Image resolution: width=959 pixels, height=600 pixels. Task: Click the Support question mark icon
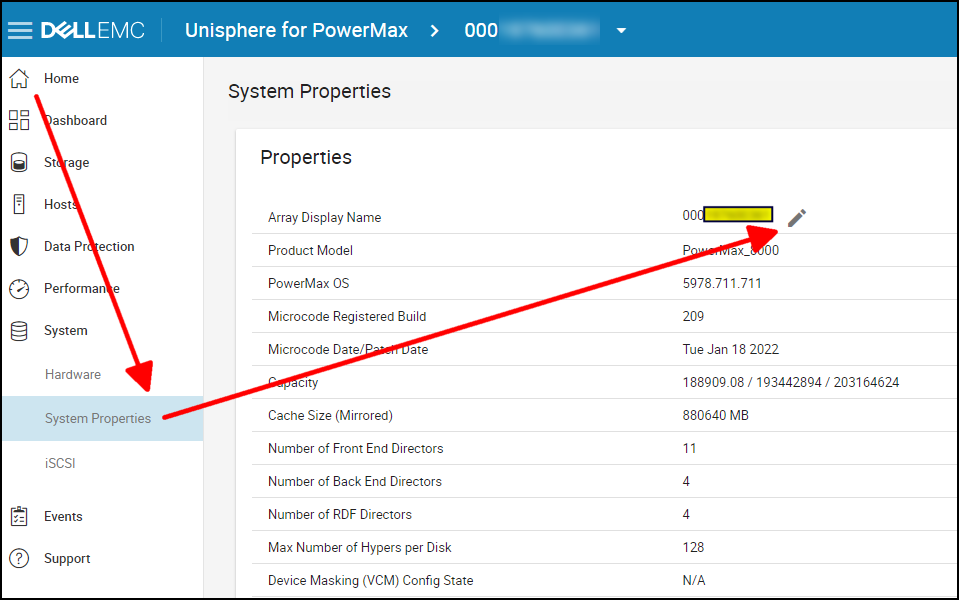[18, 558]
